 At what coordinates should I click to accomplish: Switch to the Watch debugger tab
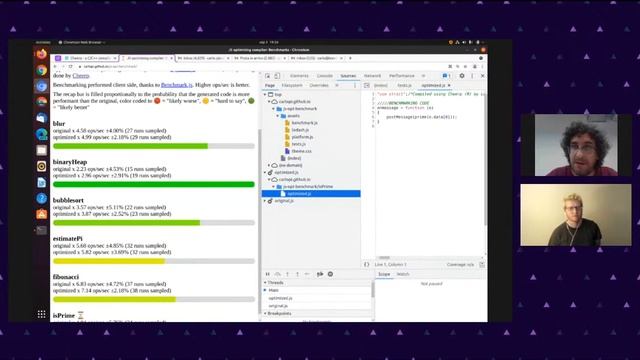[403, 274]
